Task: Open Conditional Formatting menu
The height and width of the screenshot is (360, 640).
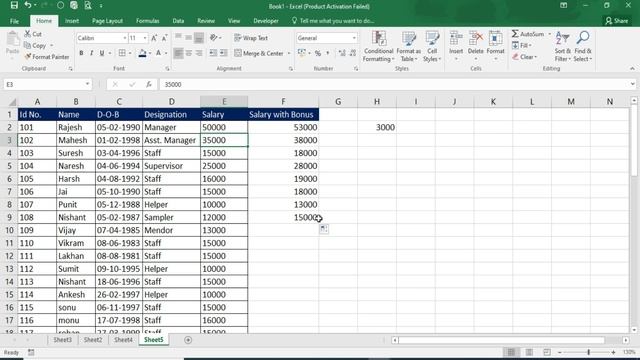Action: pyautogui.click(x=378, y=46)
